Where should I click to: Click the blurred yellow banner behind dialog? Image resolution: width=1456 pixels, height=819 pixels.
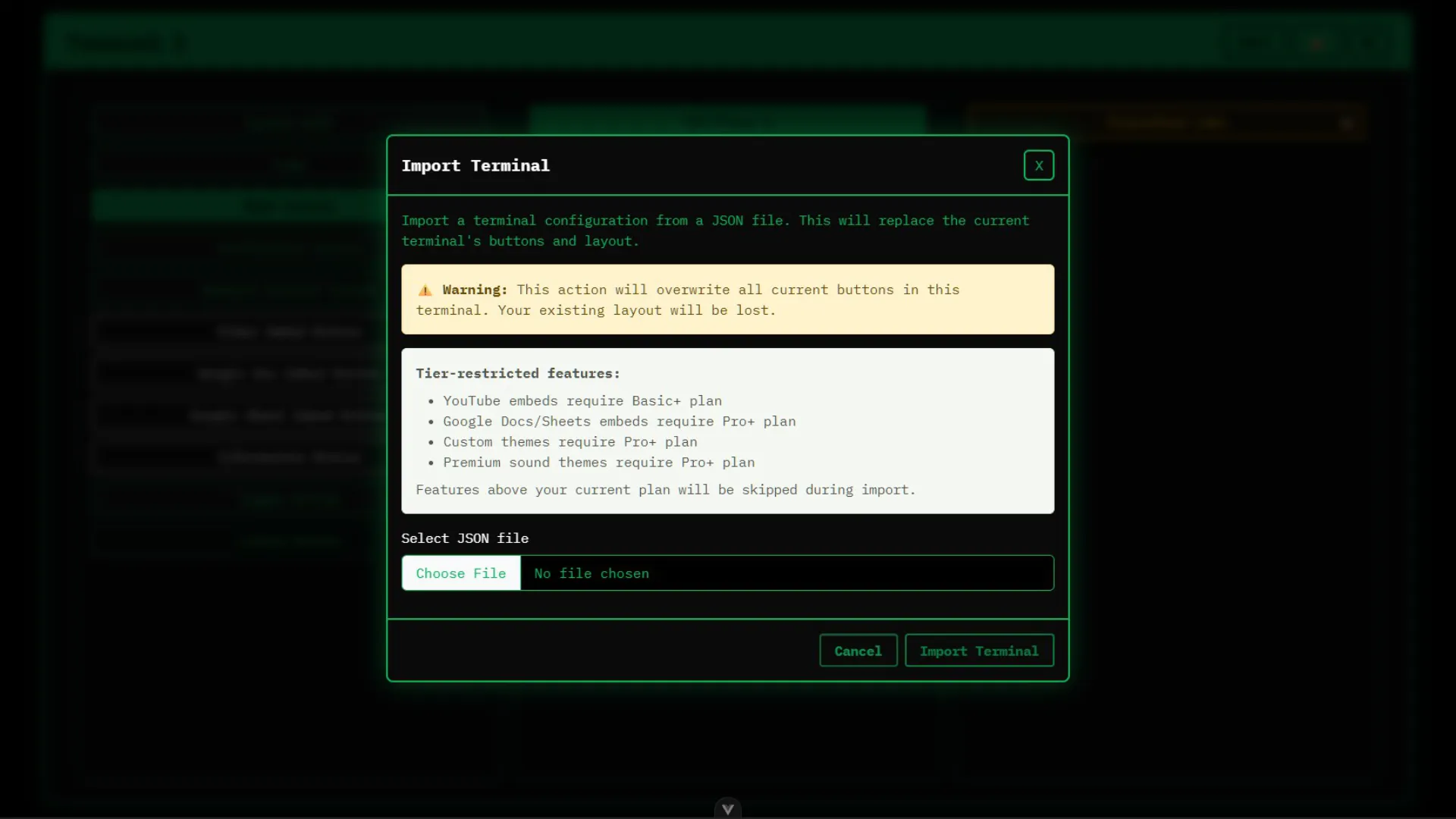1166,123
